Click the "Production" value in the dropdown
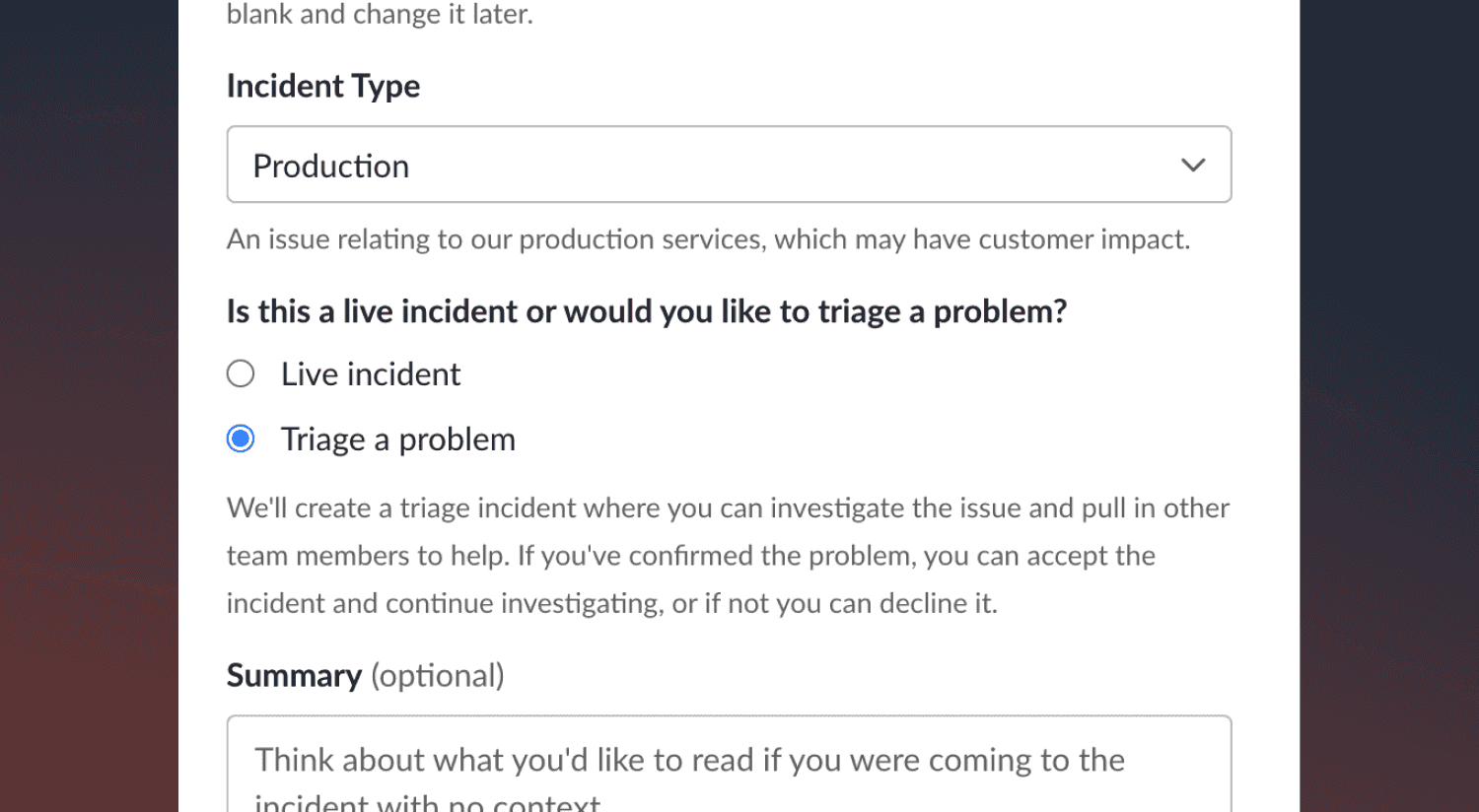1479x812 pixels. [331, 167]
